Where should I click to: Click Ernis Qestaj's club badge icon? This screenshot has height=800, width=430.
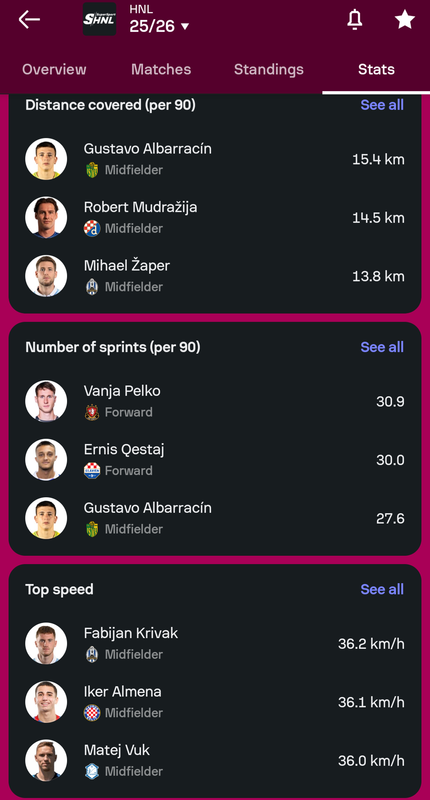pyautogui.click(x=92, y=471)
